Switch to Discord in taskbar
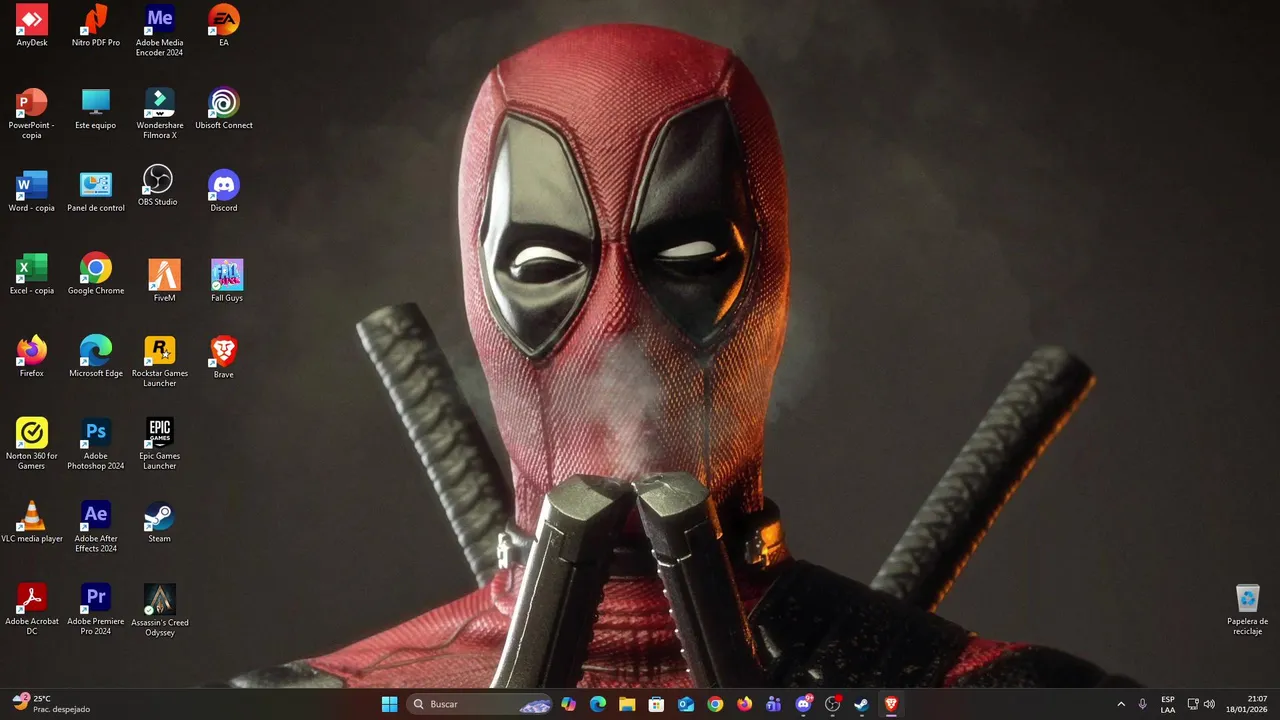This screenshot has width=1280, height=720. [x=803, y=704]
